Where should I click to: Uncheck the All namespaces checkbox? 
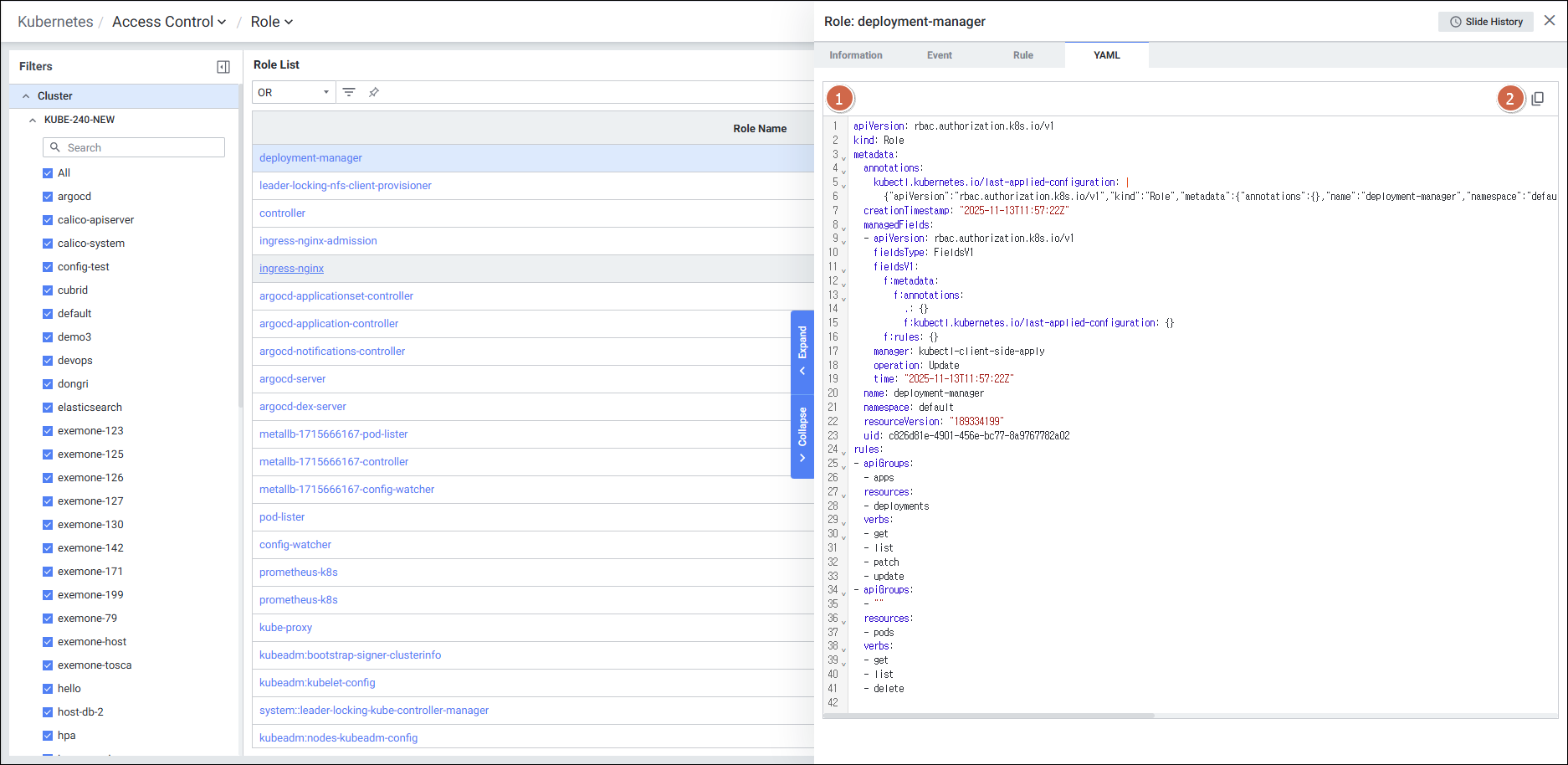coord(48,173)
